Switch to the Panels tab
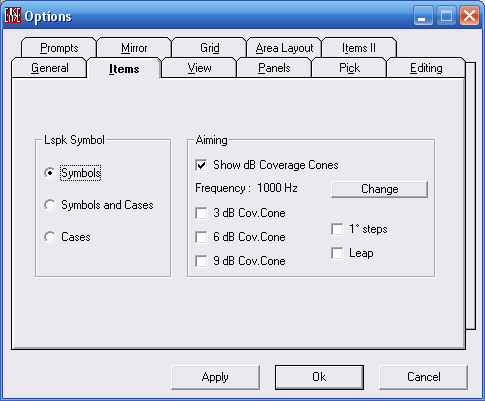The width and height of the screenshot is (485, 401). pos(274,68)
